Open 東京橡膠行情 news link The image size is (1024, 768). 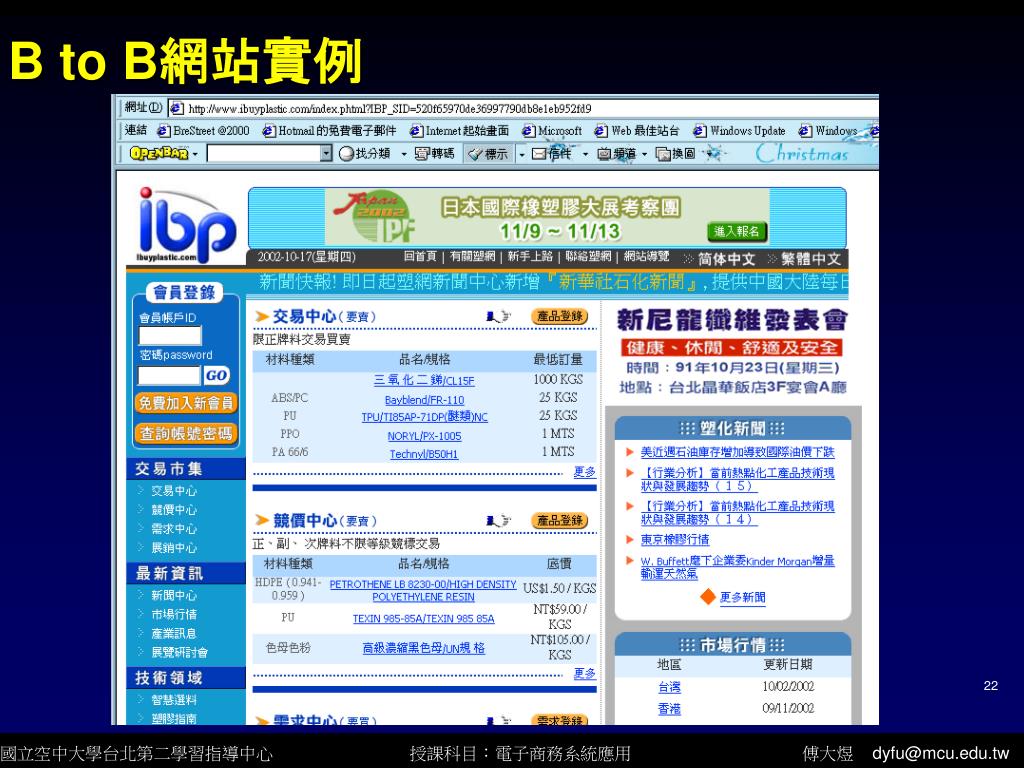[675, 539]
